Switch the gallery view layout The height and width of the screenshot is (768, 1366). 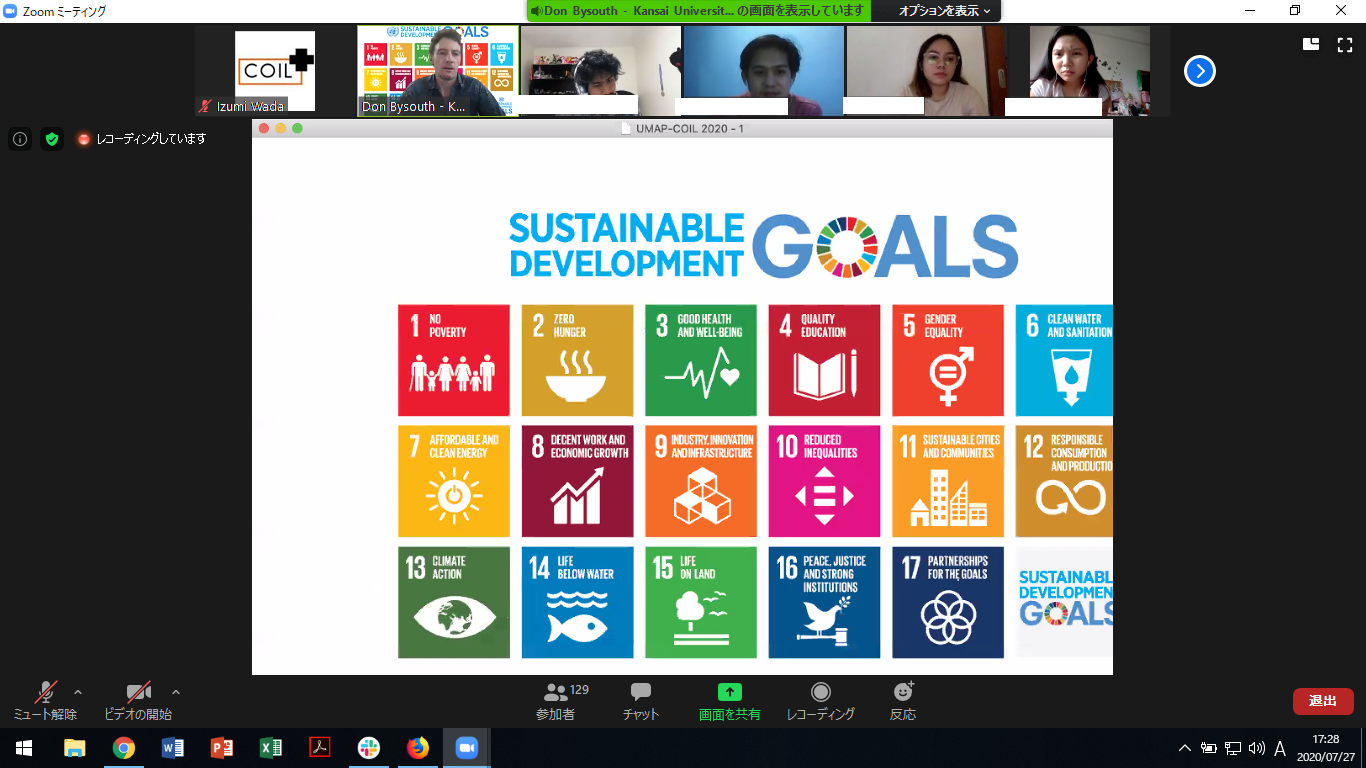(x=1311, y=44)
